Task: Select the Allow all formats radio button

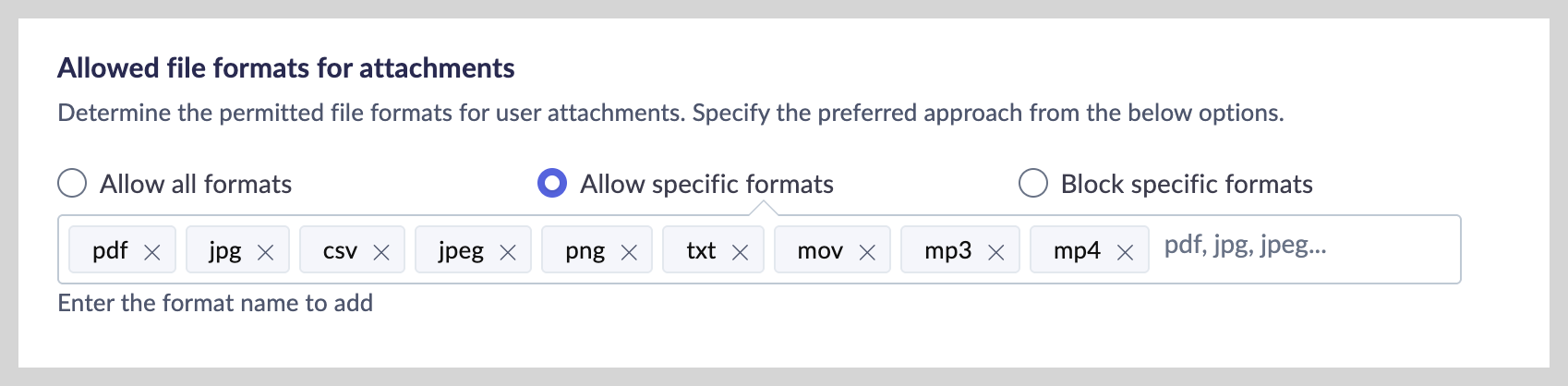Action: (72, 184)
